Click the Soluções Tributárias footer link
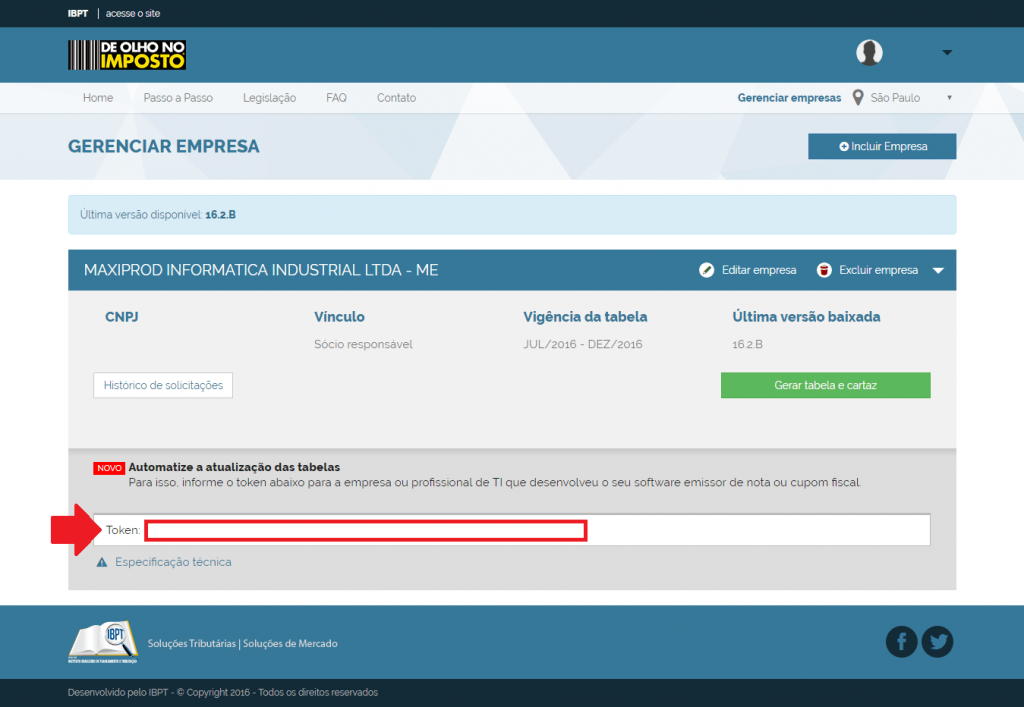The height and width of the screenshot is (707, 1024). click(192, 644)
